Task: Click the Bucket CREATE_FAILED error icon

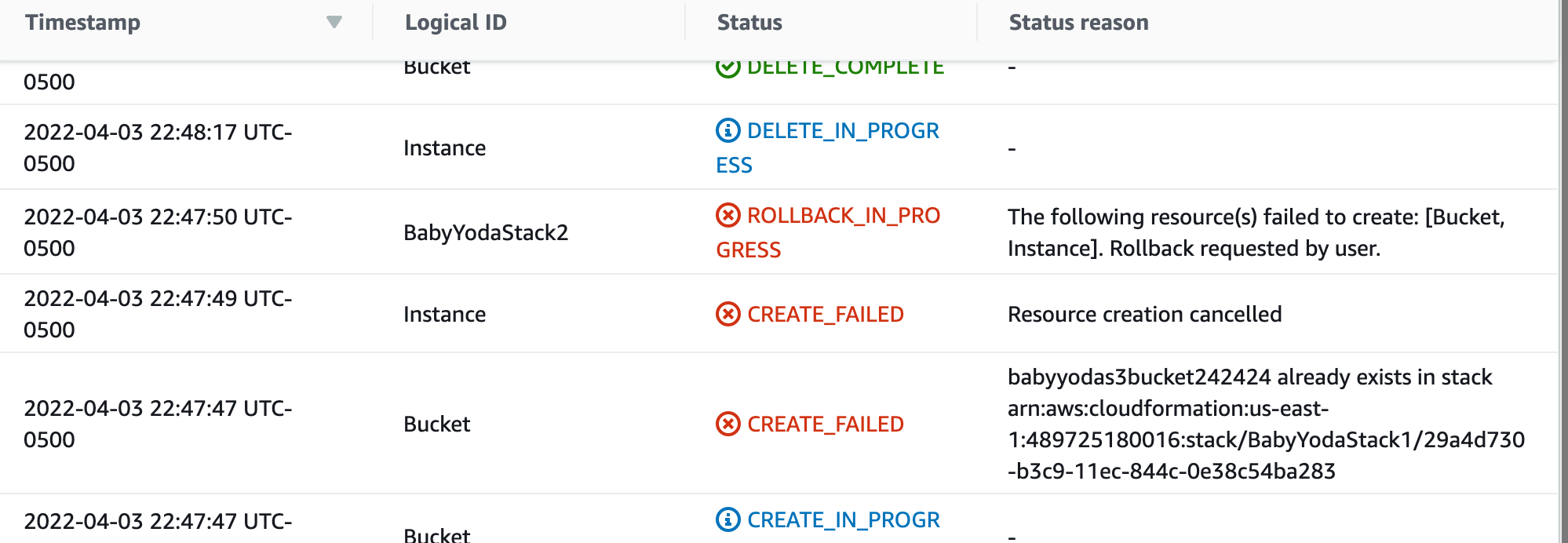Action: (728, 424)
